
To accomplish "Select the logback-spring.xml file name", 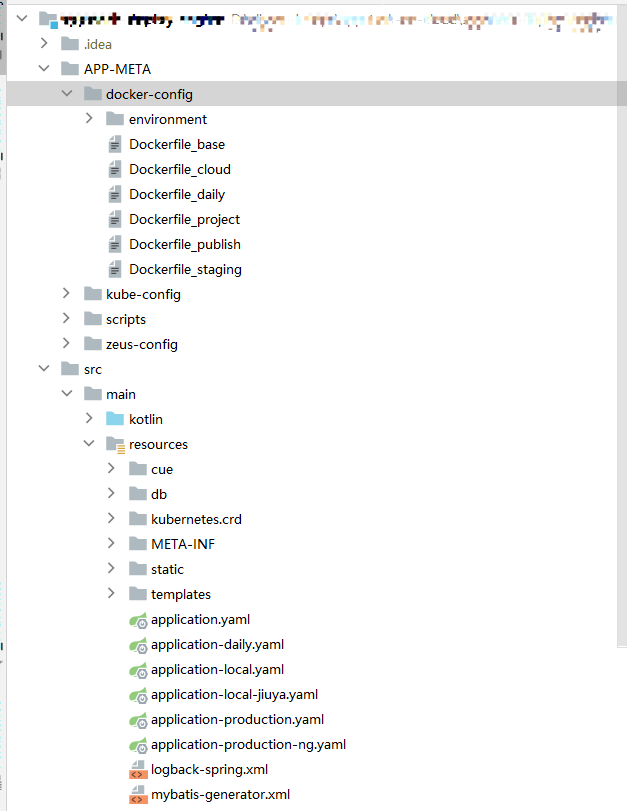I will [x=210, y=770].
